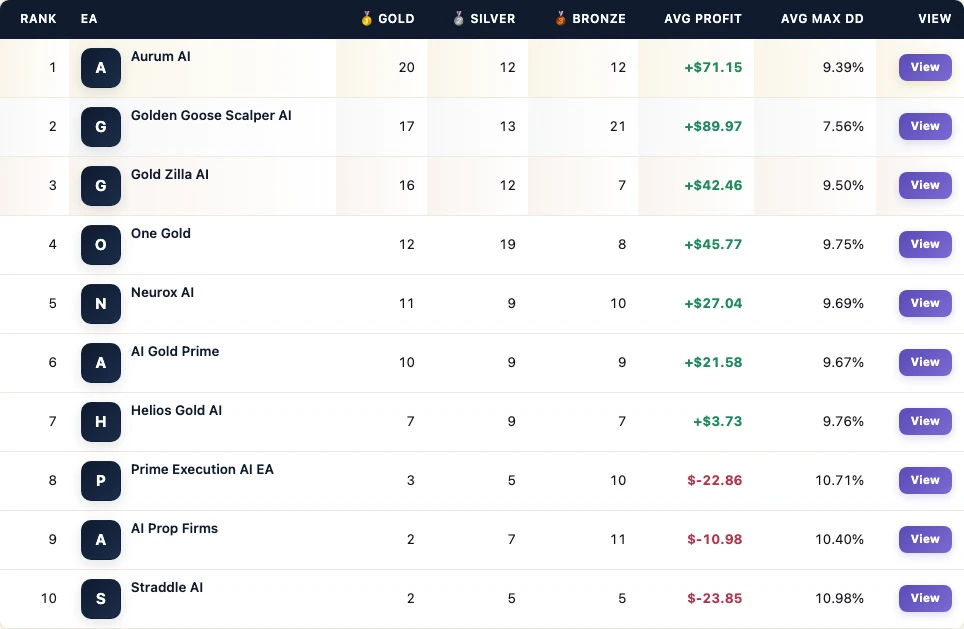Click the AVG PROFIT column header
Screen dimensions: 964x629
(x=703, y=19)
